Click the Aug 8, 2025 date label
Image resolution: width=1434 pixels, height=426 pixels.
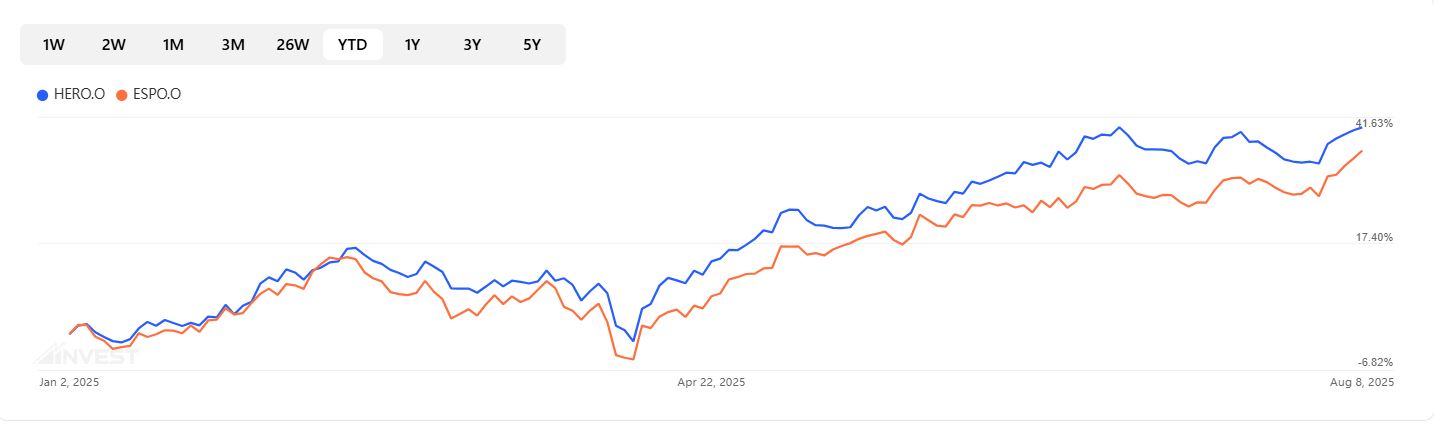click(x=1361, y=382)
